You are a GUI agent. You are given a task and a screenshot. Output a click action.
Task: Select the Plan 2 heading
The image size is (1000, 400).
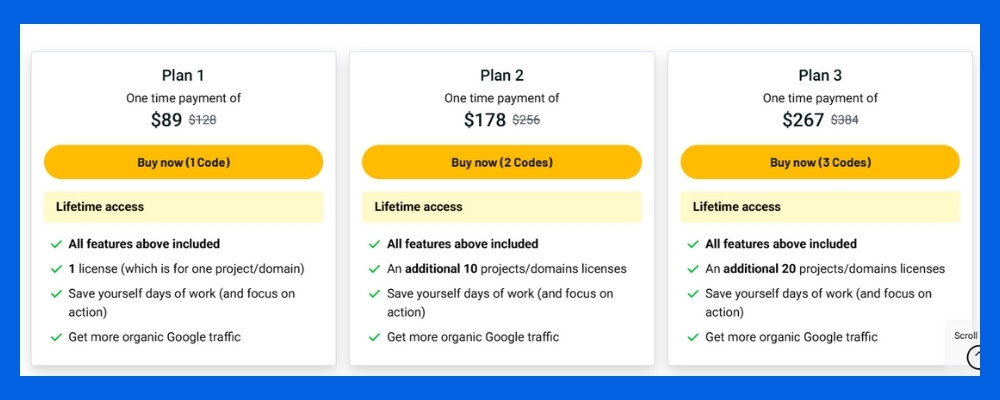pyautogui.click(x=501, y=75)
